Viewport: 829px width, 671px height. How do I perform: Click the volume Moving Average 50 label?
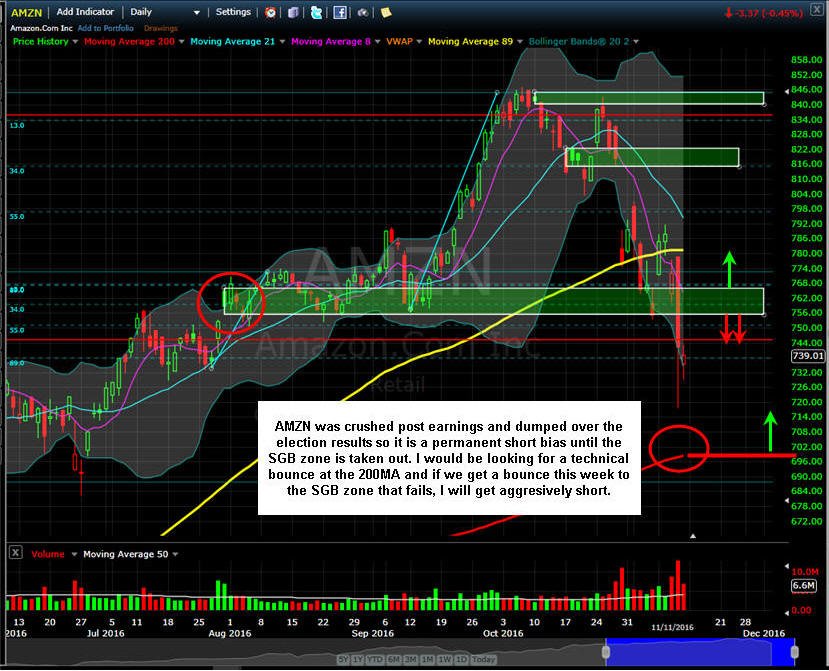(x=126, y=554)
